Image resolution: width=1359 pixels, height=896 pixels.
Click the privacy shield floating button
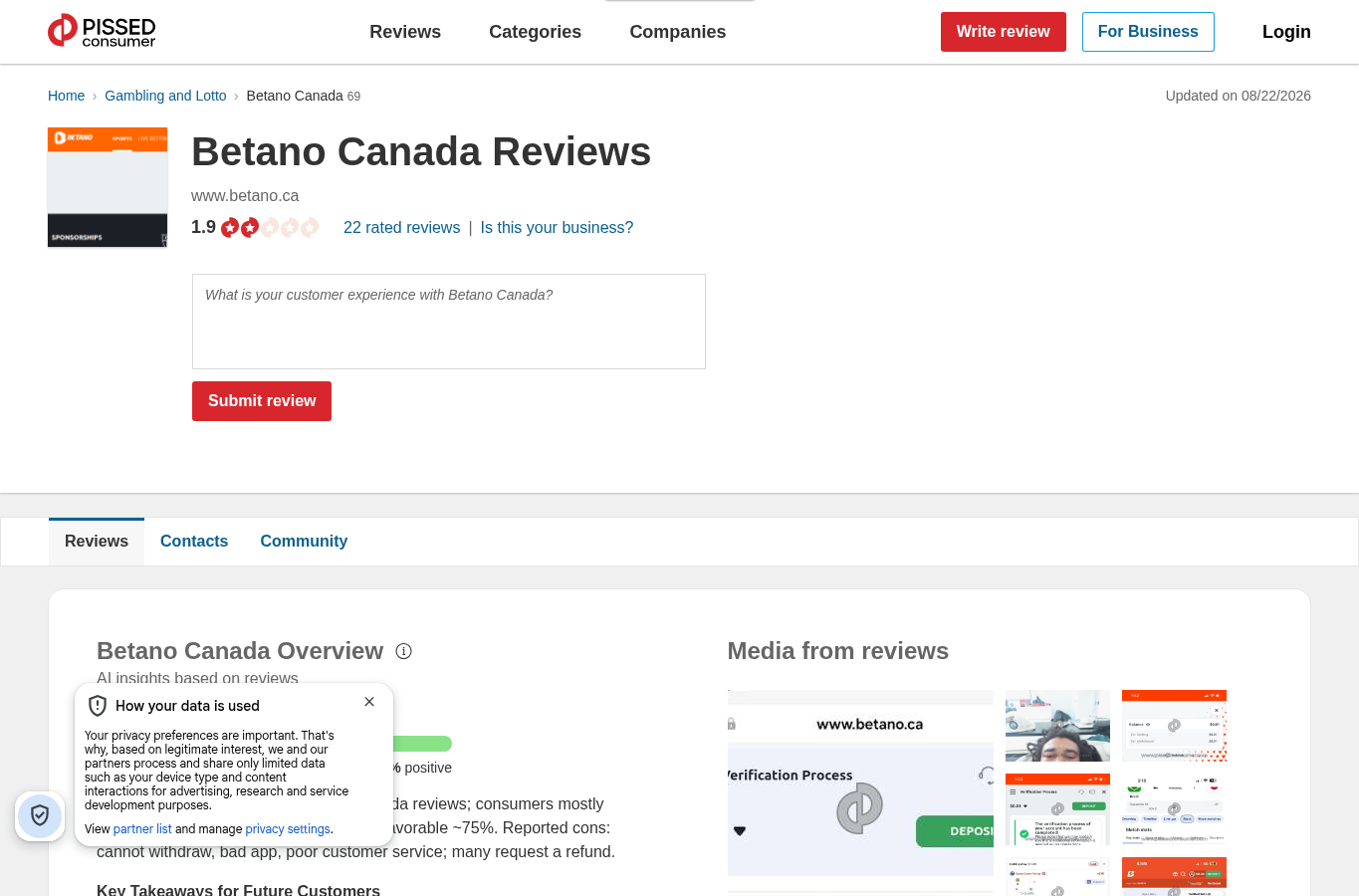40,816
